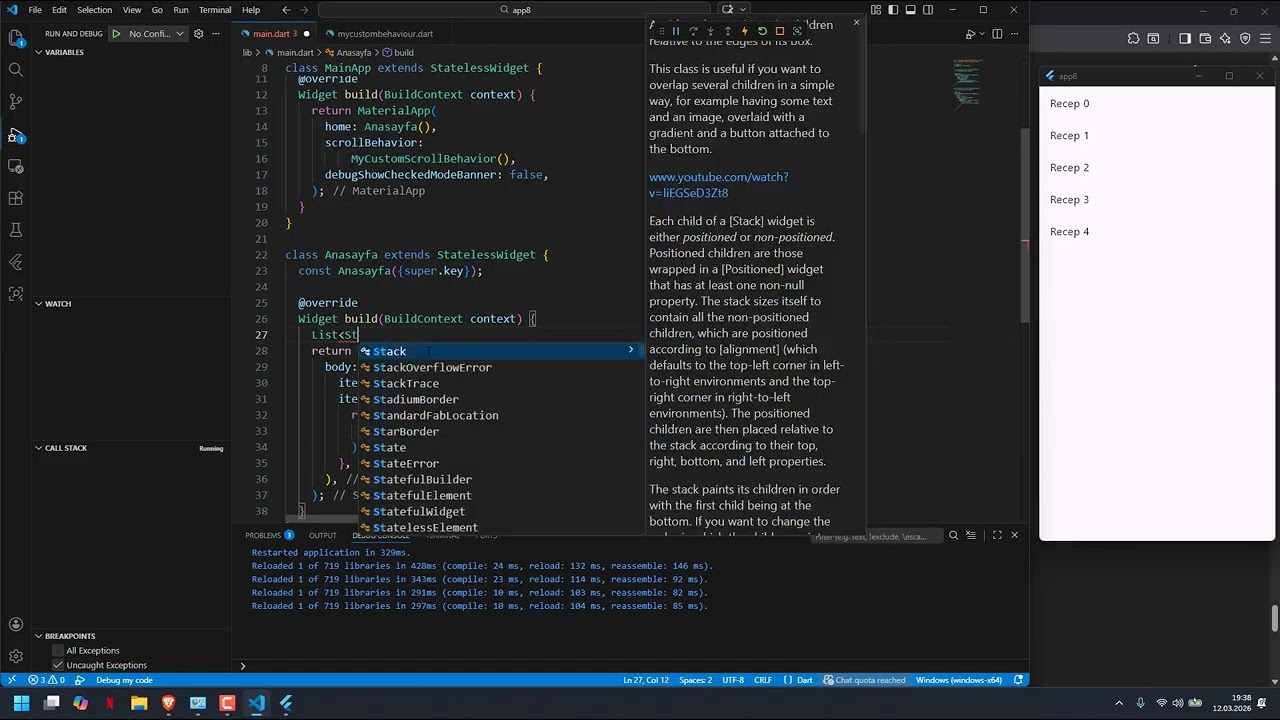1280x720 pixels.
Task: Open the Extensions view icon
Action: click(x=16, y=198)
